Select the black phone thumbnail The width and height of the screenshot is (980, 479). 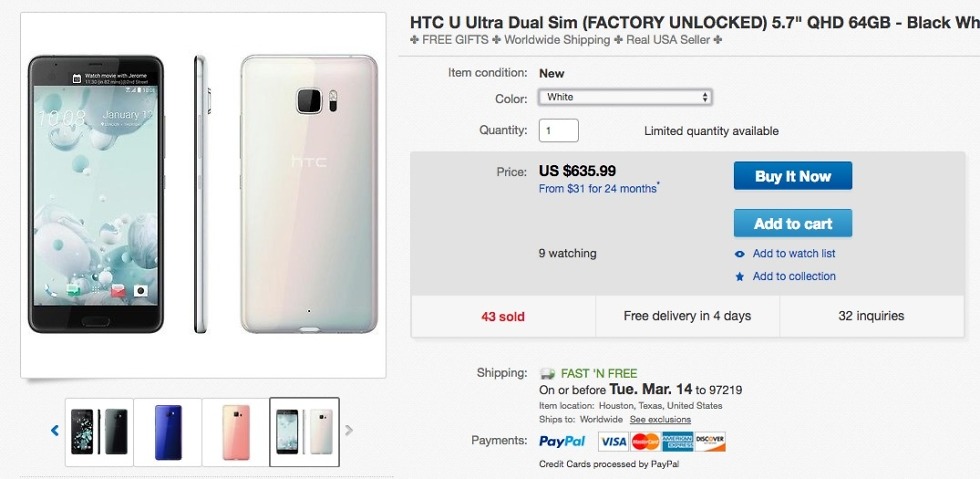tap(98, 431)
